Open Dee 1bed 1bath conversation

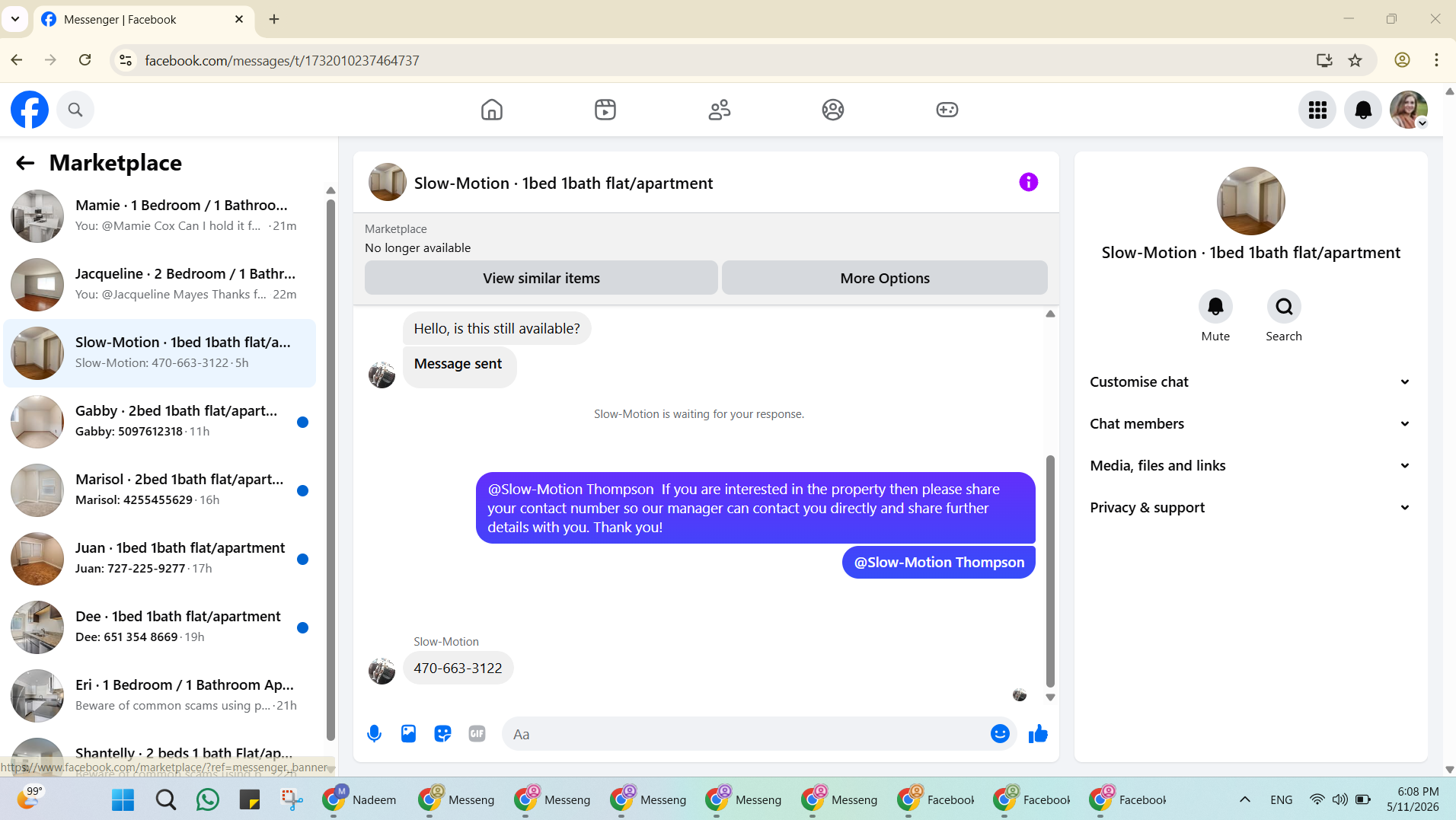coord(160,627)
